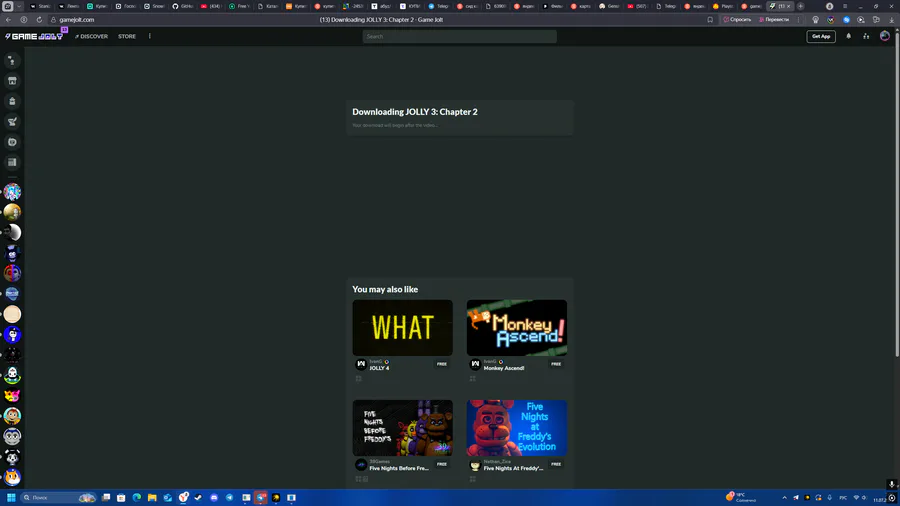Open the sidebar chat icon
This screenshot has height=506, width=900.
(12, 142)
